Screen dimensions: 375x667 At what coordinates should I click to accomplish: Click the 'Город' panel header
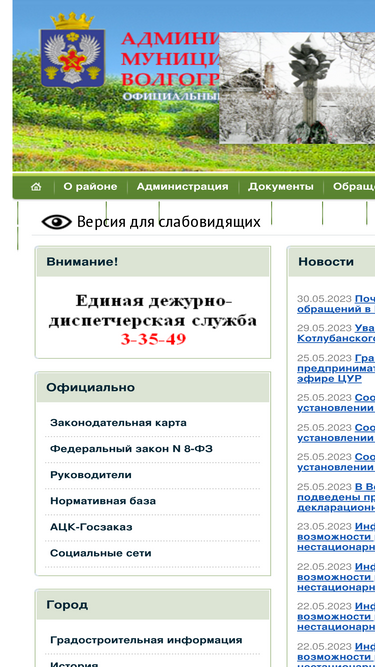click(x=67, y=604)
